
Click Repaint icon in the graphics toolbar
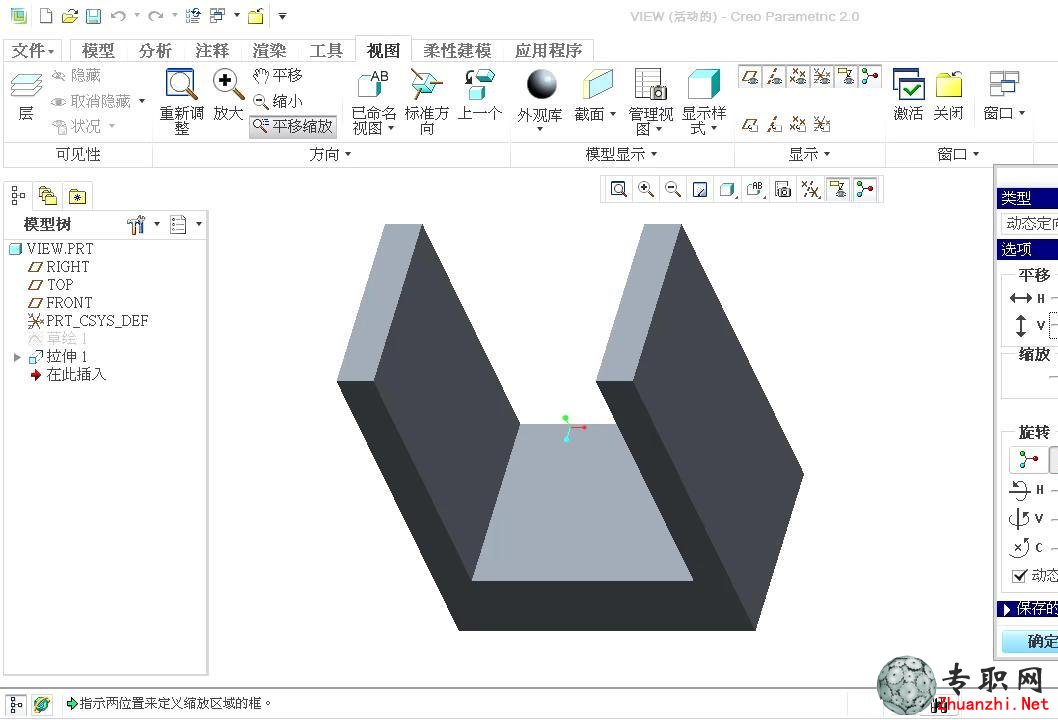(700, 190)
